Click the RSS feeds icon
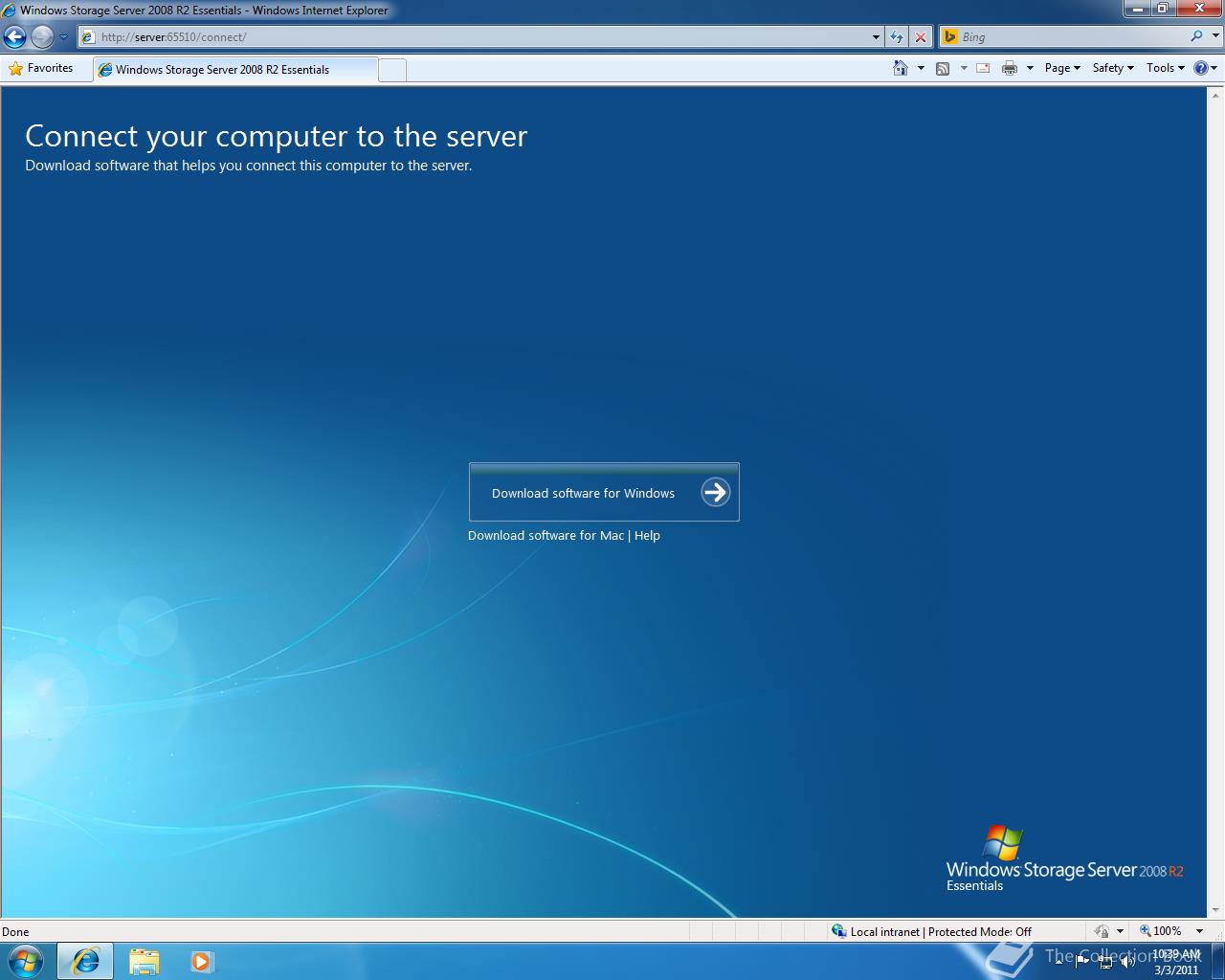Image resolution: width=1225 pixels, height=980 pixels. pos(943,68)
